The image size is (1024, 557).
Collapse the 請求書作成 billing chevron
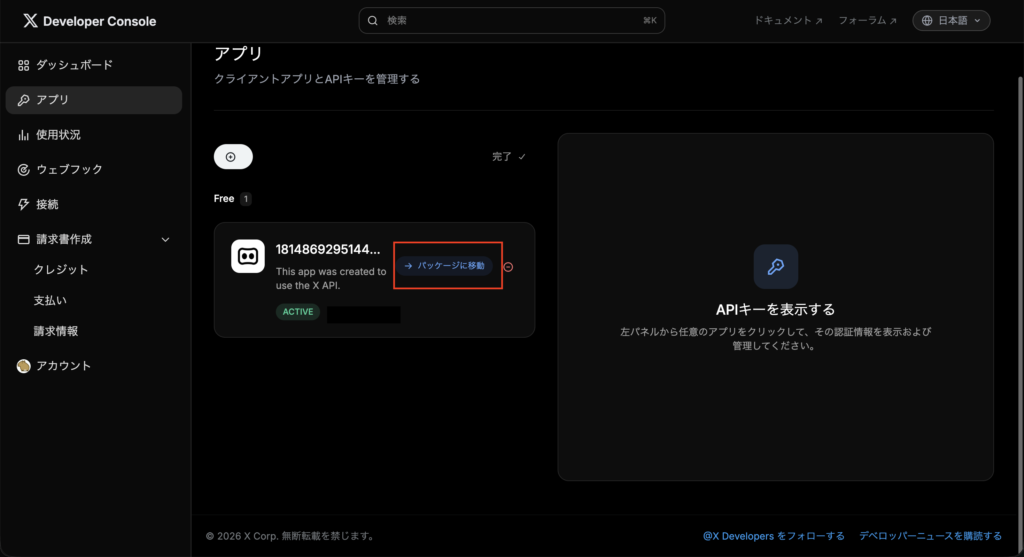(166, 240)
